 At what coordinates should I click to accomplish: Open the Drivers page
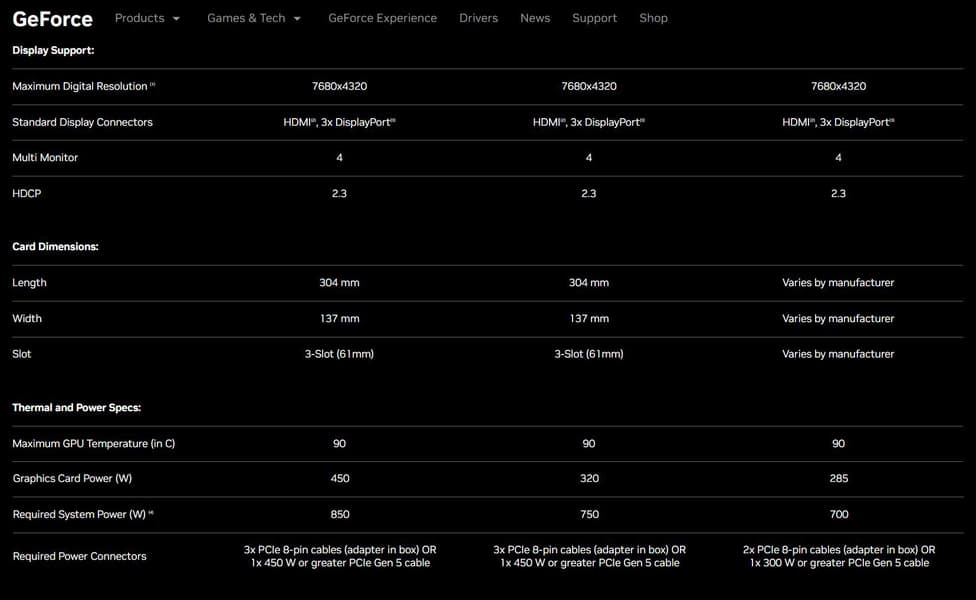478,18
